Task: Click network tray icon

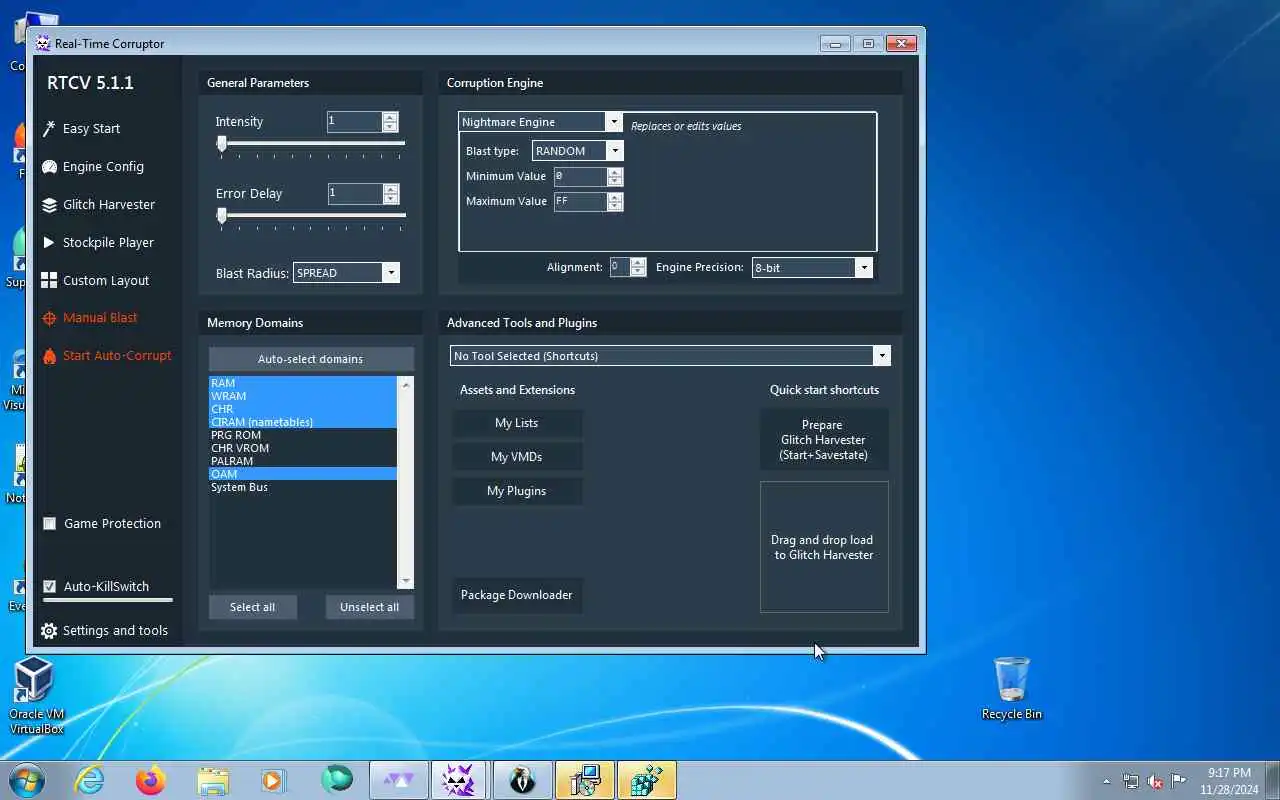Action: click(1131, 781)
